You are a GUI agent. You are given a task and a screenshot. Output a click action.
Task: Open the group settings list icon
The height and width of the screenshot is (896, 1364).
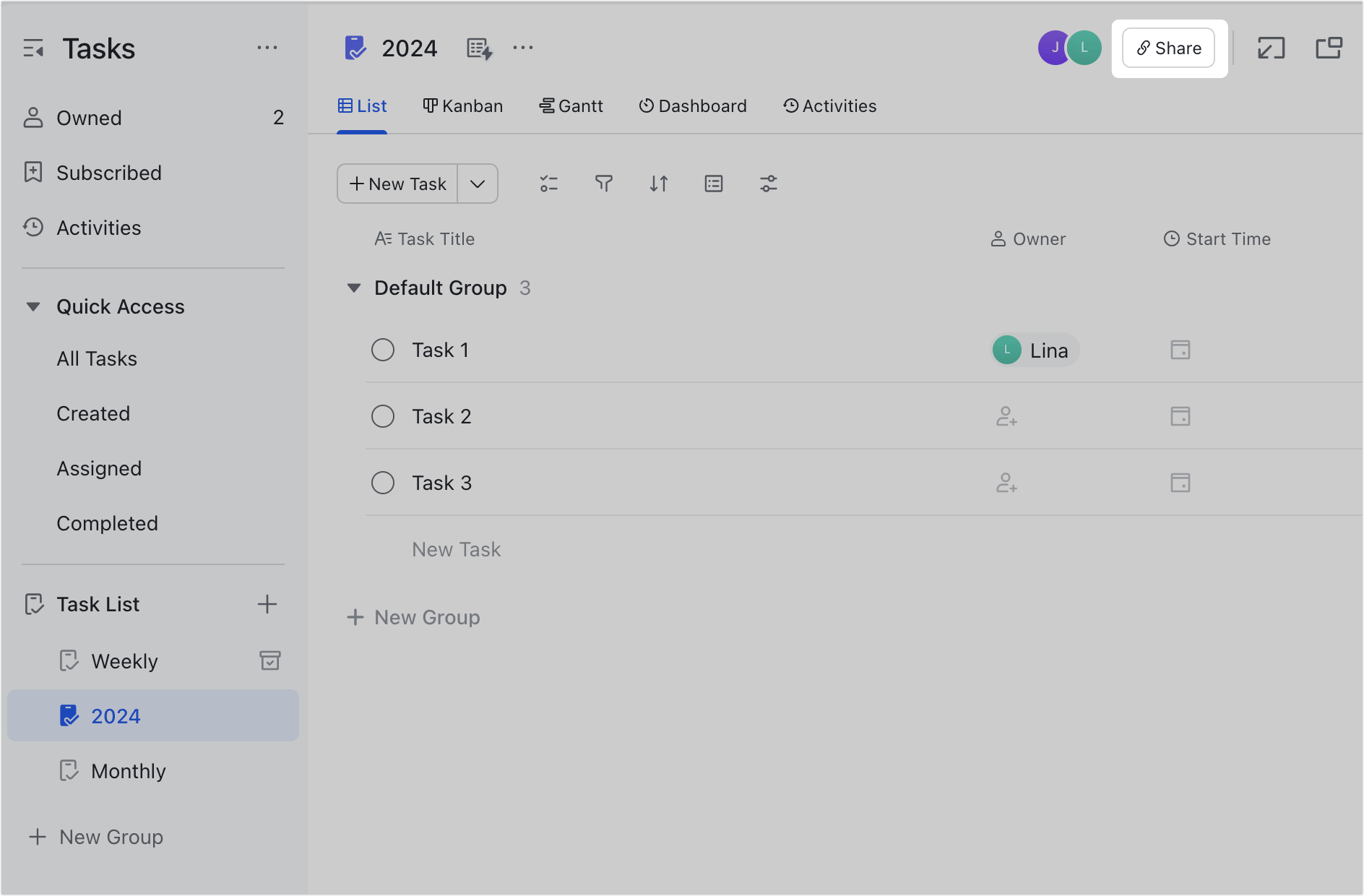point(713,184)
